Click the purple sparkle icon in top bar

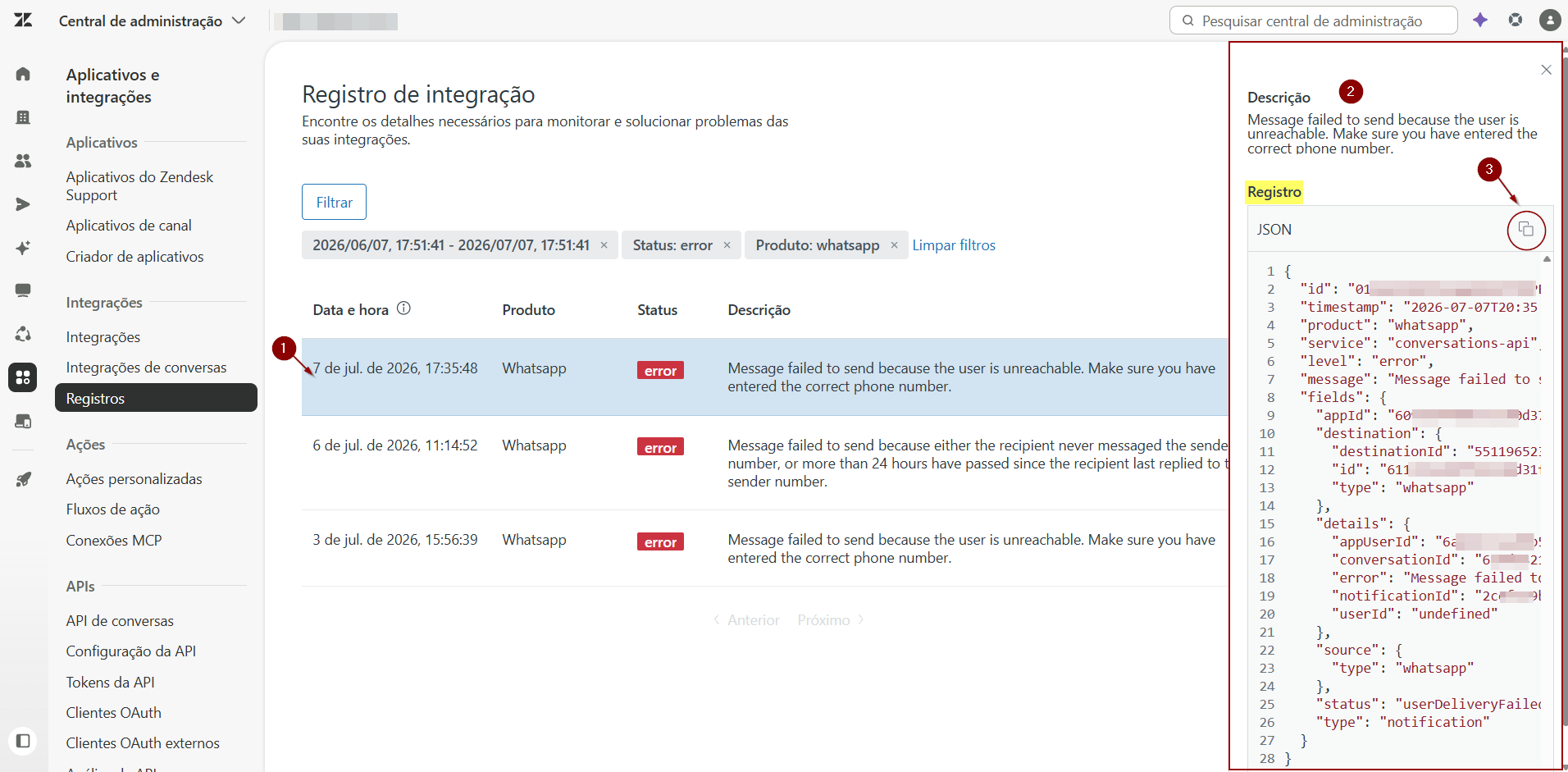(1480, 20)
